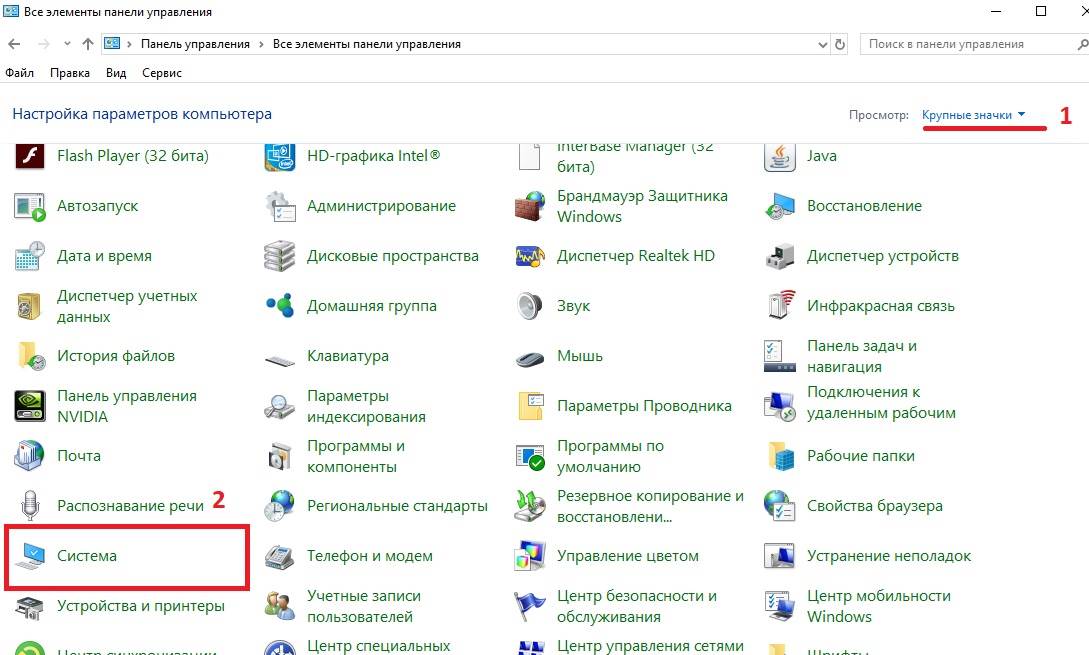The height and width of the screenshot is (655, 1089).
Task: Click the Домашняя группа icon
Action: pyautogui.click(x=280, y=306)
